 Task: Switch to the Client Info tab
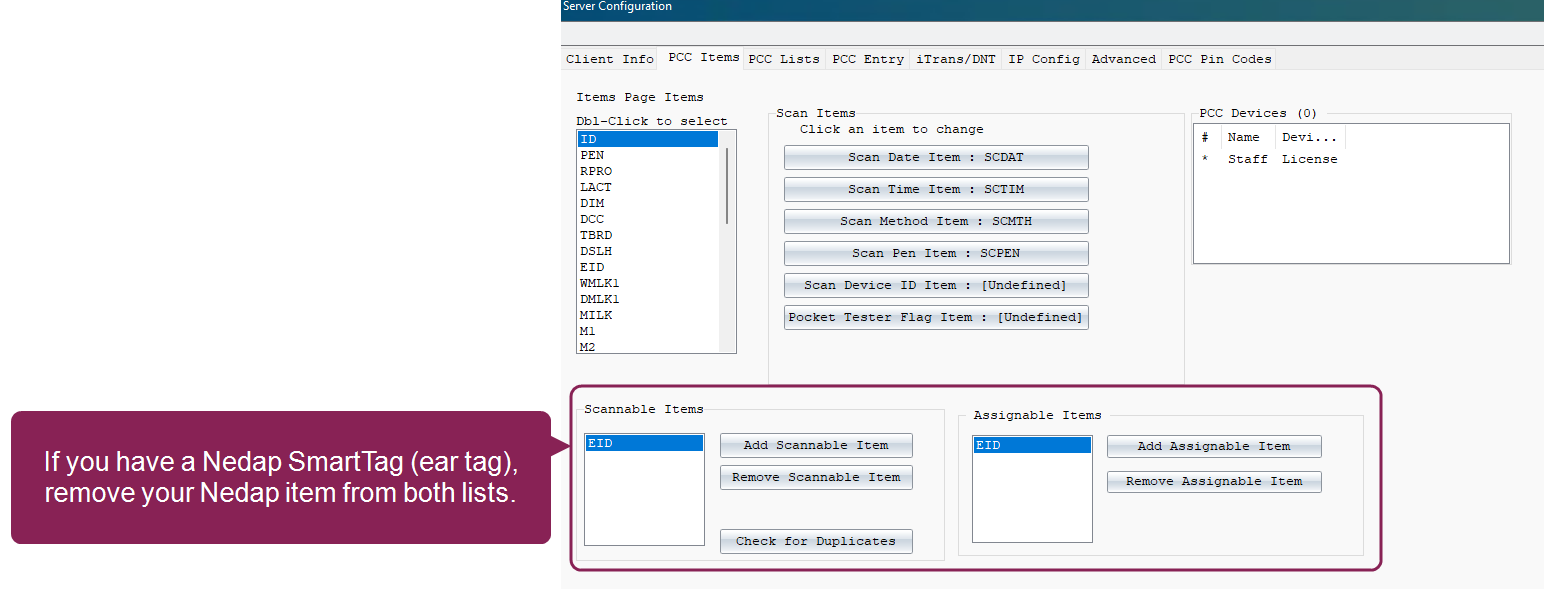click(x=609, y=59)
